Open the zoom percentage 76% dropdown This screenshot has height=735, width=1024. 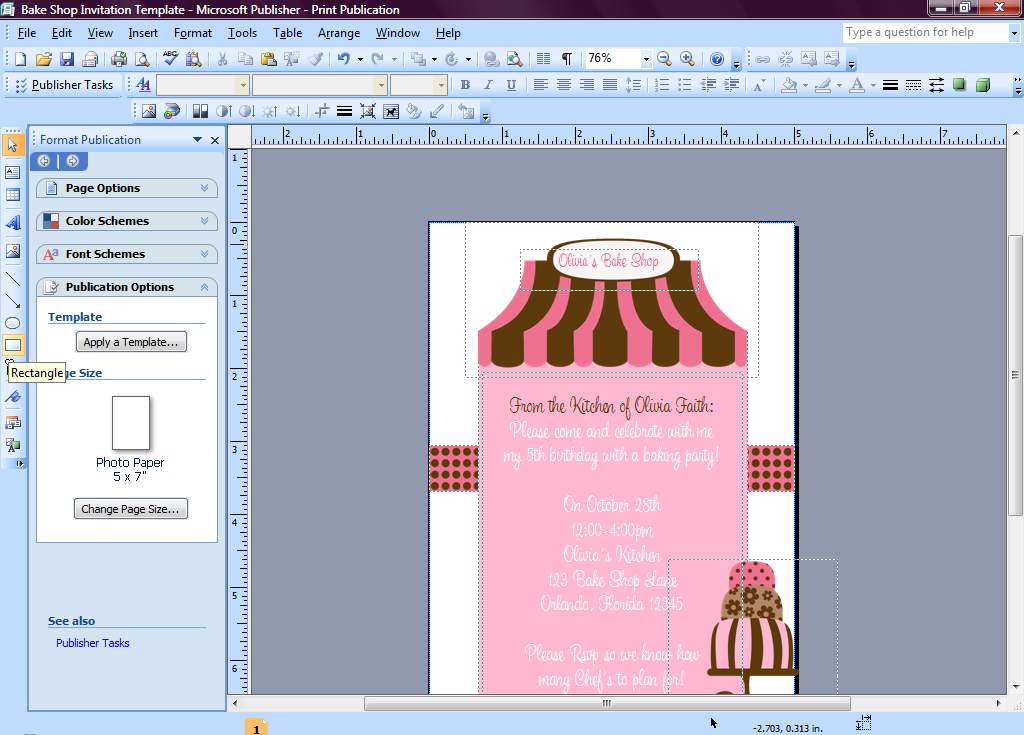645,59
